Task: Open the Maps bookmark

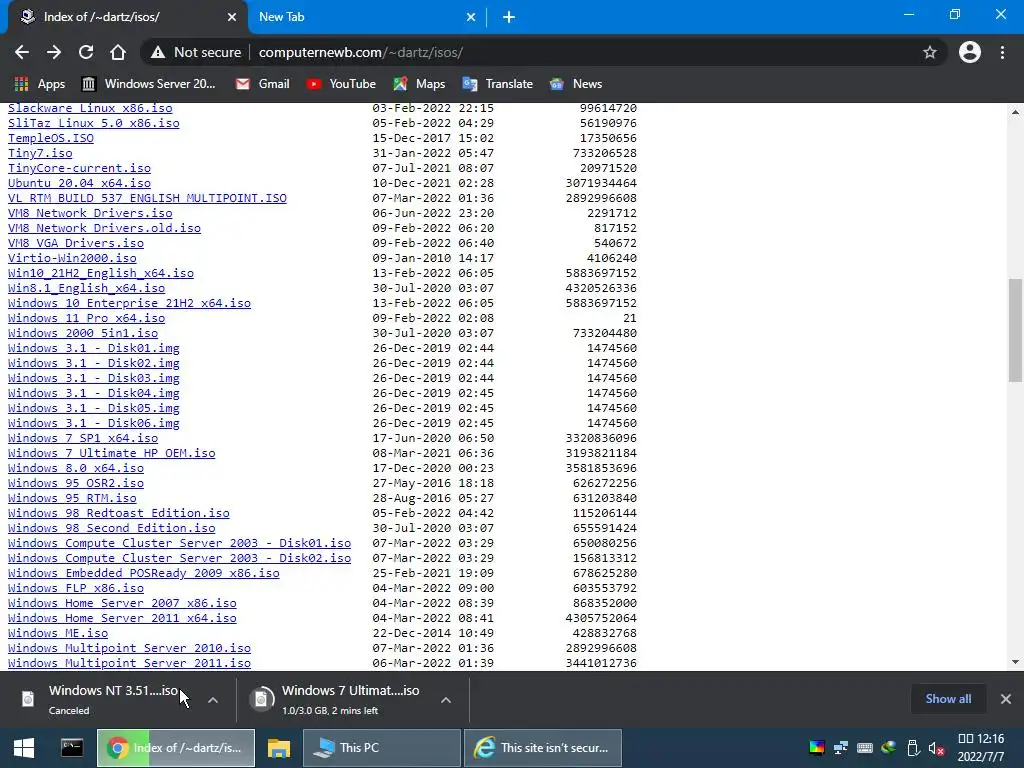Action: click(x=419, y=84)
